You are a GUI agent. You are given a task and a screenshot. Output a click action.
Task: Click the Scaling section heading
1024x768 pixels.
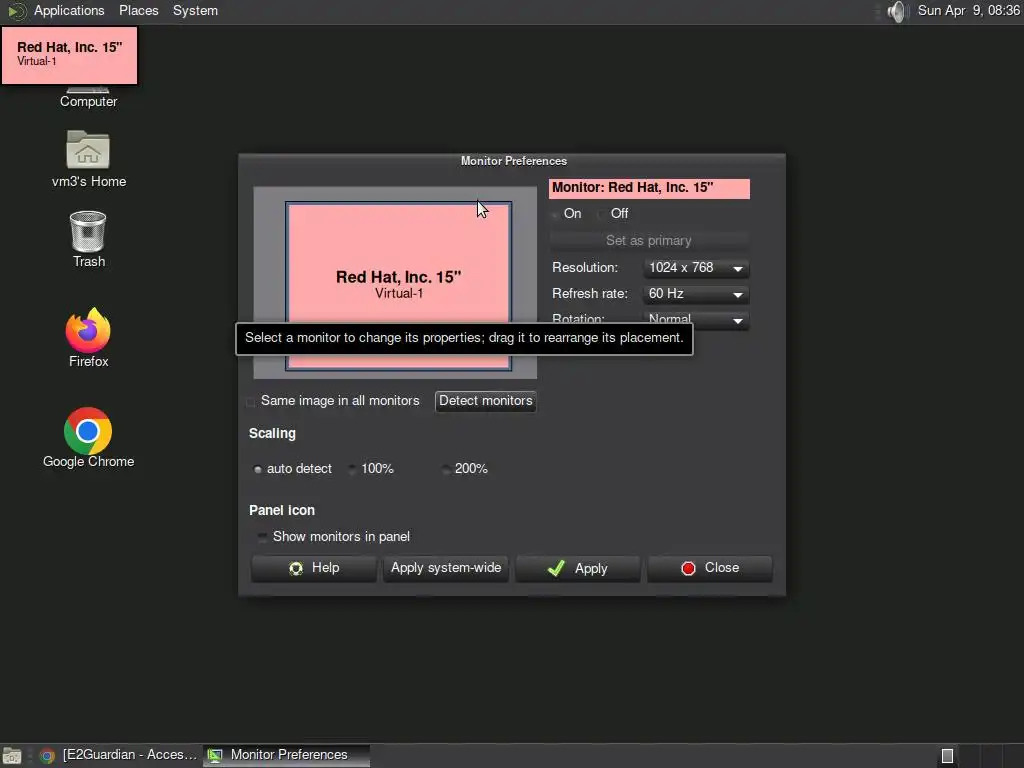point(272,434)
